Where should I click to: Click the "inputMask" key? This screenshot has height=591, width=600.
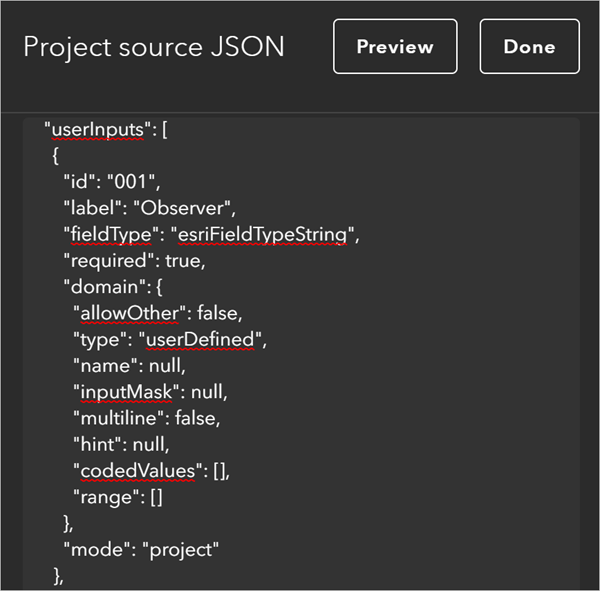119,392
